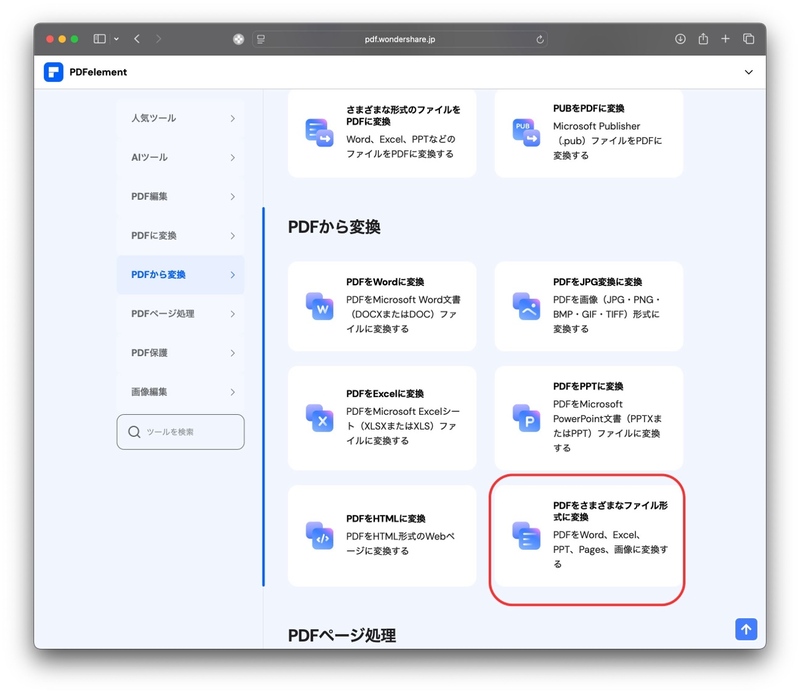Reload the page in Safari
The height and width of the screenshot is (694, 800).
542,39
